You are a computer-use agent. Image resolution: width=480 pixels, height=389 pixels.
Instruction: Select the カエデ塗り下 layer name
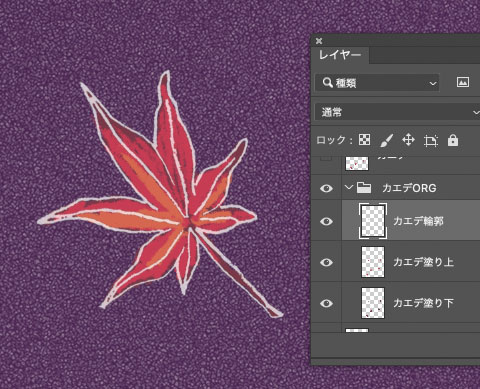click(x=423, y=303)
